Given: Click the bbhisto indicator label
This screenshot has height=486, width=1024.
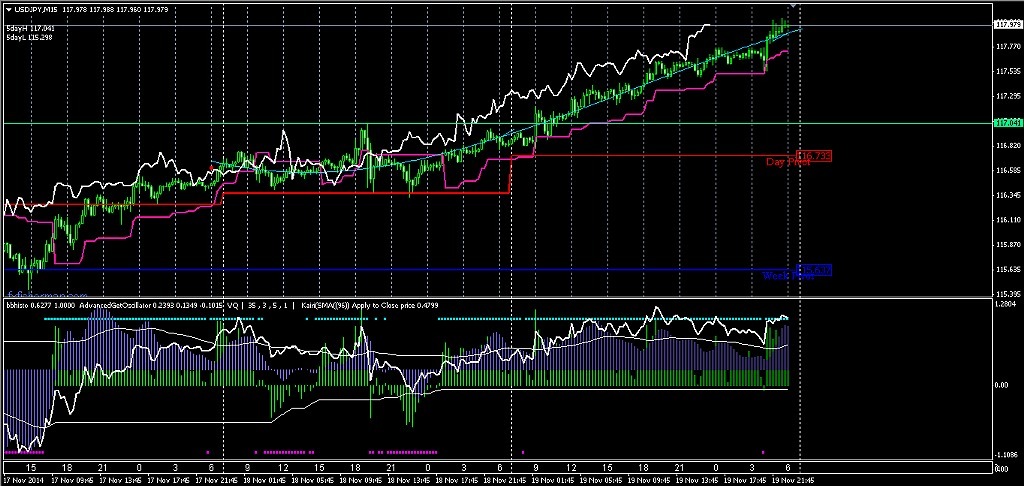Looking at the screenshot, I should click(18, 306).
